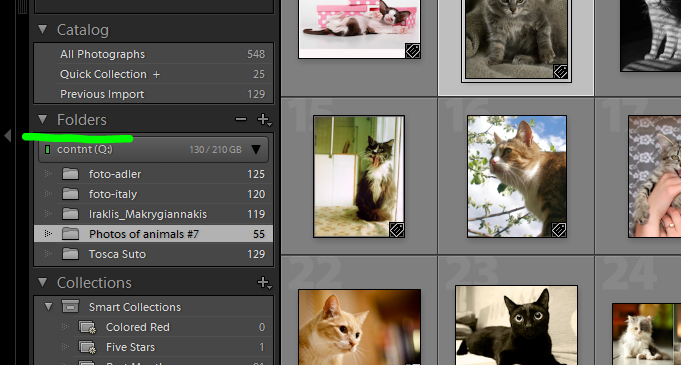Click the plus icon in Collections header
681x365 pixels.
click(x=263, y=283)
